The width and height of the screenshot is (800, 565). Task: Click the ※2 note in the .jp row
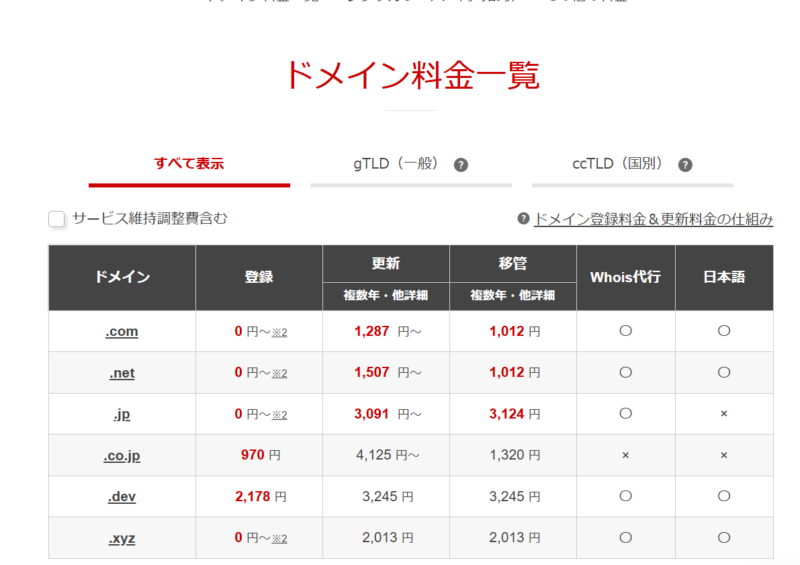[279, 415]
